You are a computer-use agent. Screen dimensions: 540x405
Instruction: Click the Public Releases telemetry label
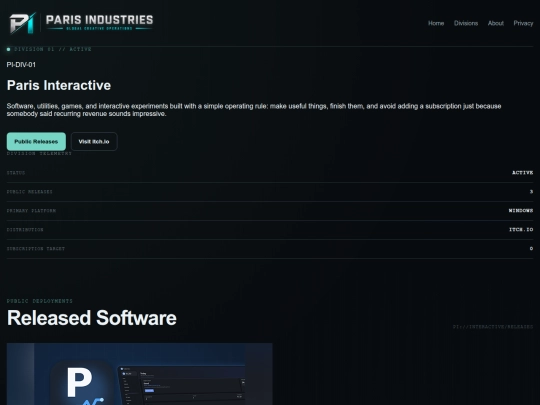coord(30,191)
